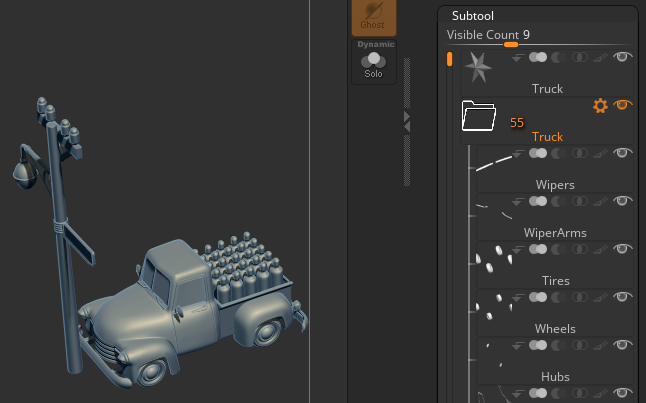Toggle polypaint brush on WiperArms row

(601, 202)
